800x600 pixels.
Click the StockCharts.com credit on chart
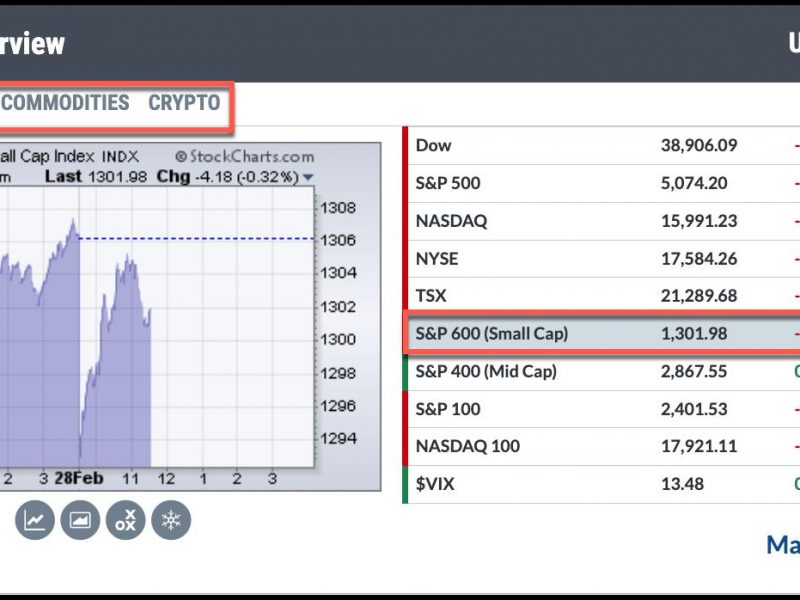point(244,157)
